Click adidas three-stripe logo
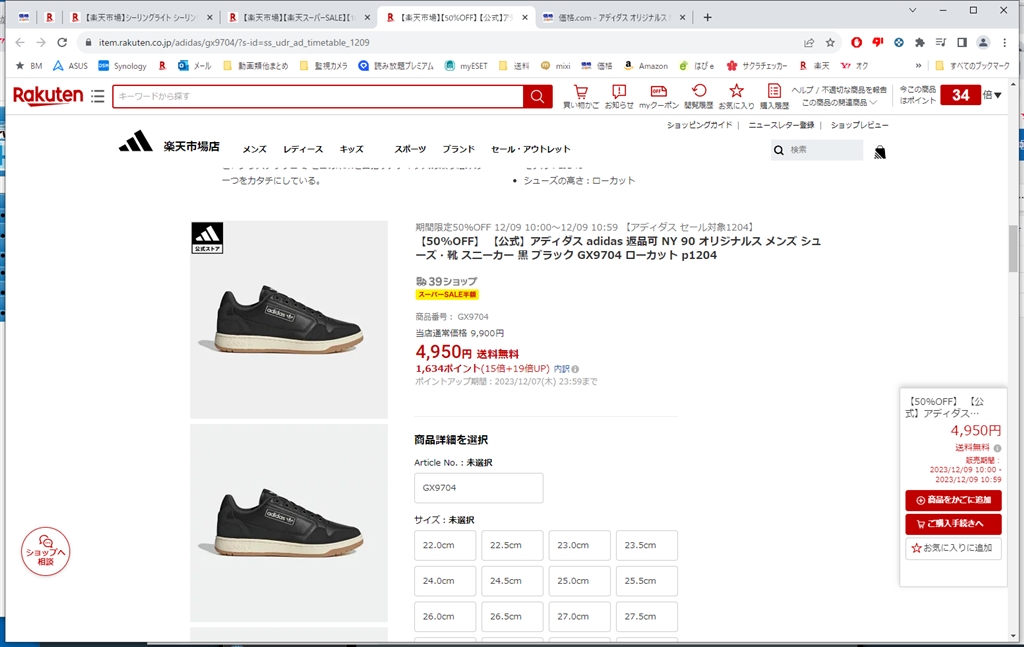 (x=136, y=141)
